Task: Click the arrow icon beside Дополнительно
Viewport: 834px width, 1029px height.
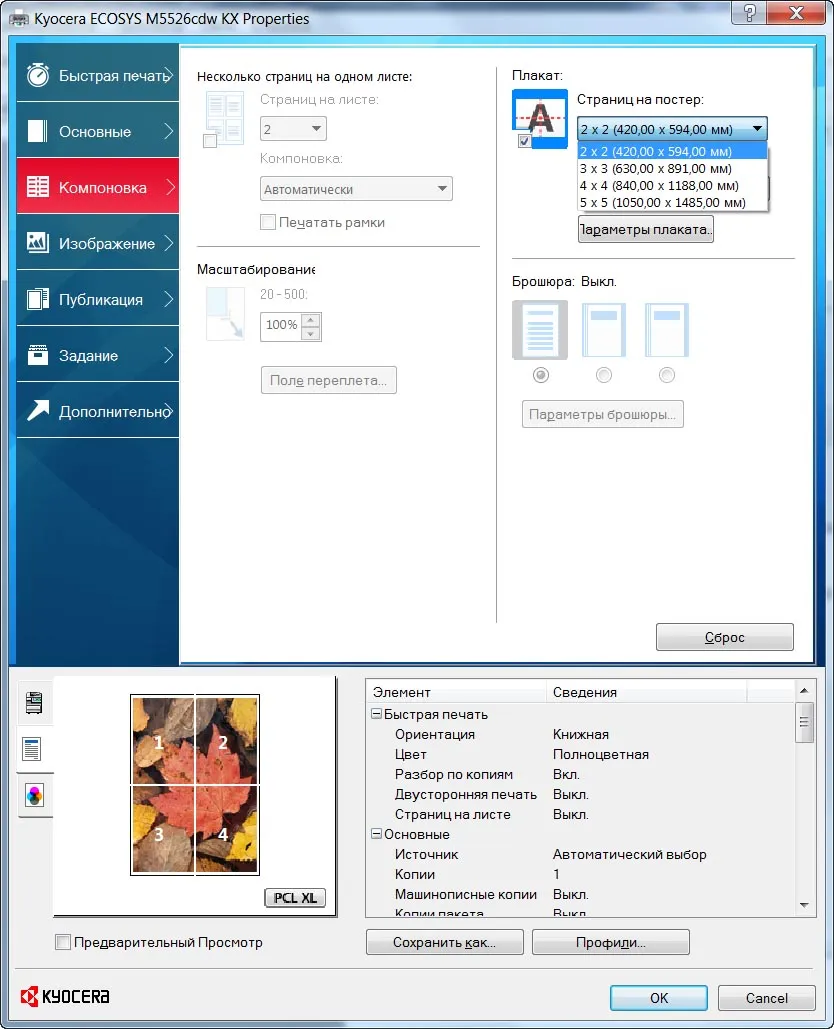Action: (x=37, y=410)
